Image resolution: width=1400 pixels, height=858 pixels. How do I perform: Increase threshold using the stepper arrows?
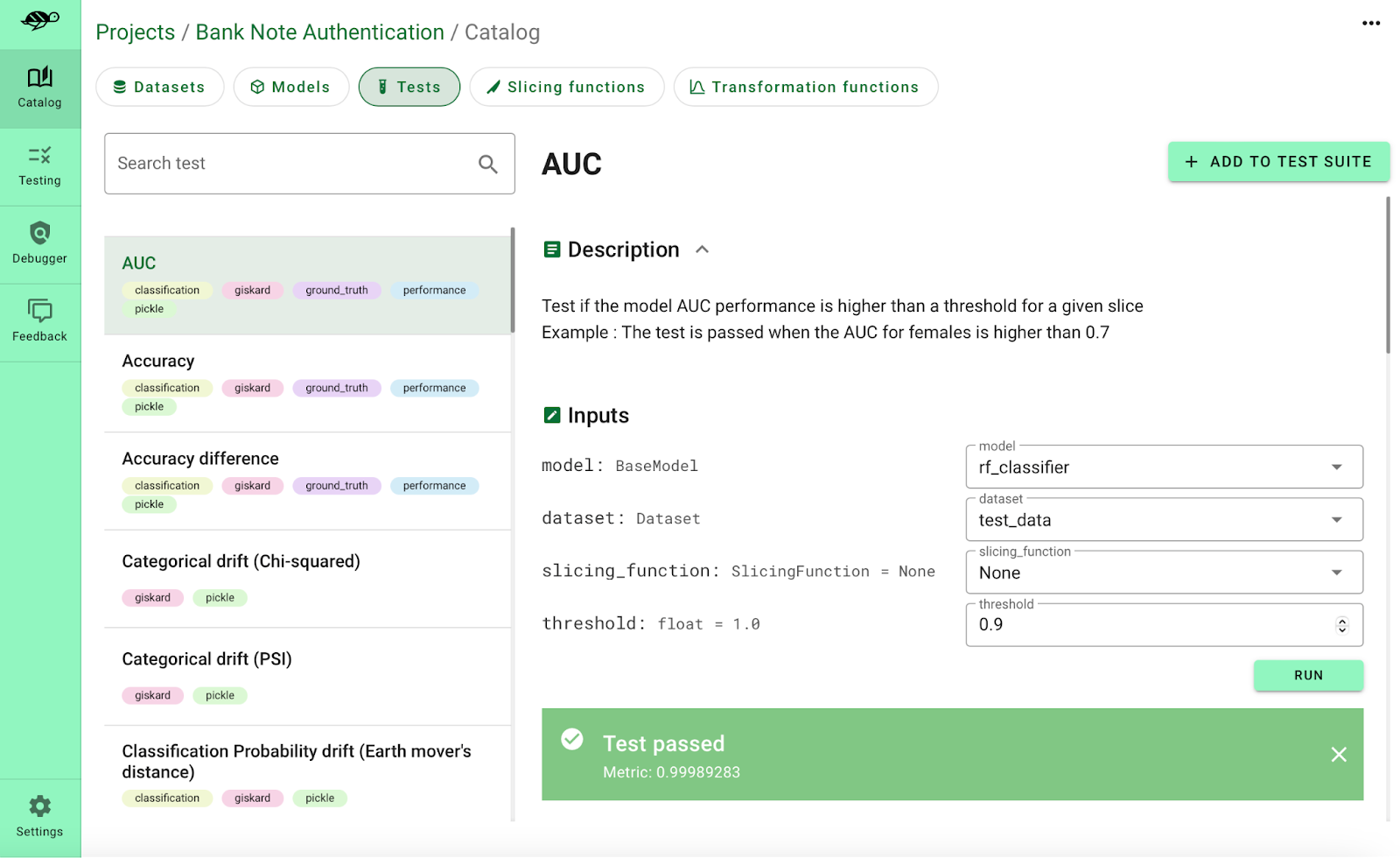coord(1341,620)
